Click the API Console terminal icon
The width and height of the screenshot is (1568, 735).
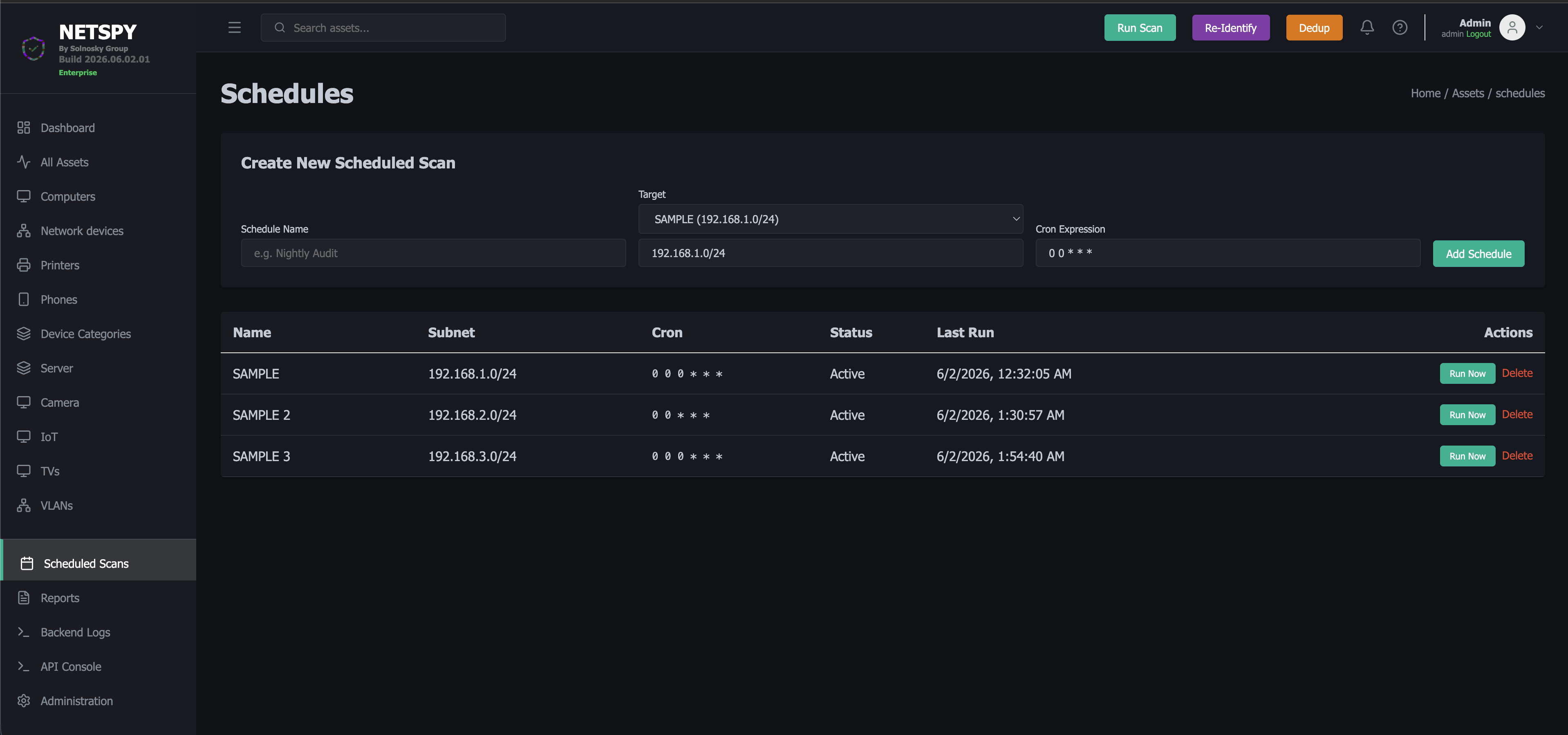click(24, 666)
